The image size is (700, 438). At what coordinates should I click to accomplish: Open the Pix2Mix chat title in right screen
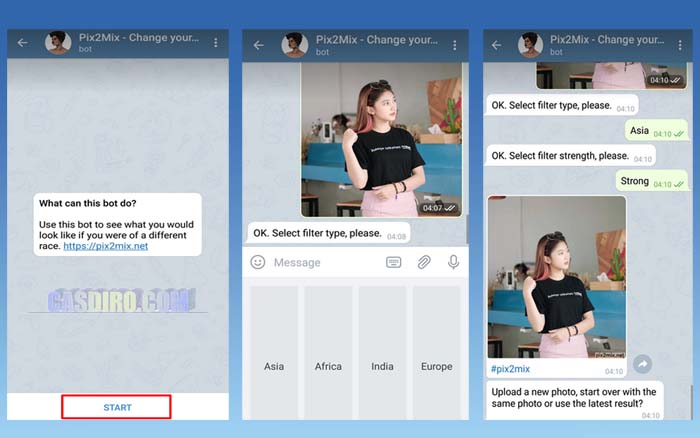coord(607,40)
